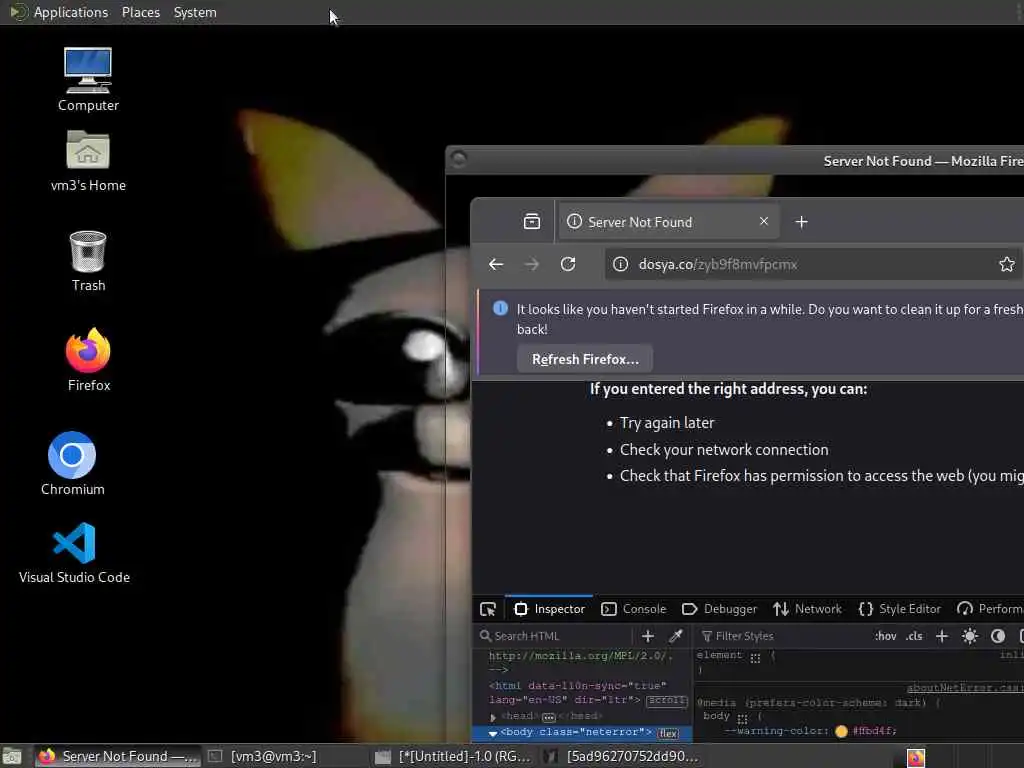Viewport: 1024px width, 768px height.
Task: Reload the page in Firefox
Action: [x=568, y=264]
